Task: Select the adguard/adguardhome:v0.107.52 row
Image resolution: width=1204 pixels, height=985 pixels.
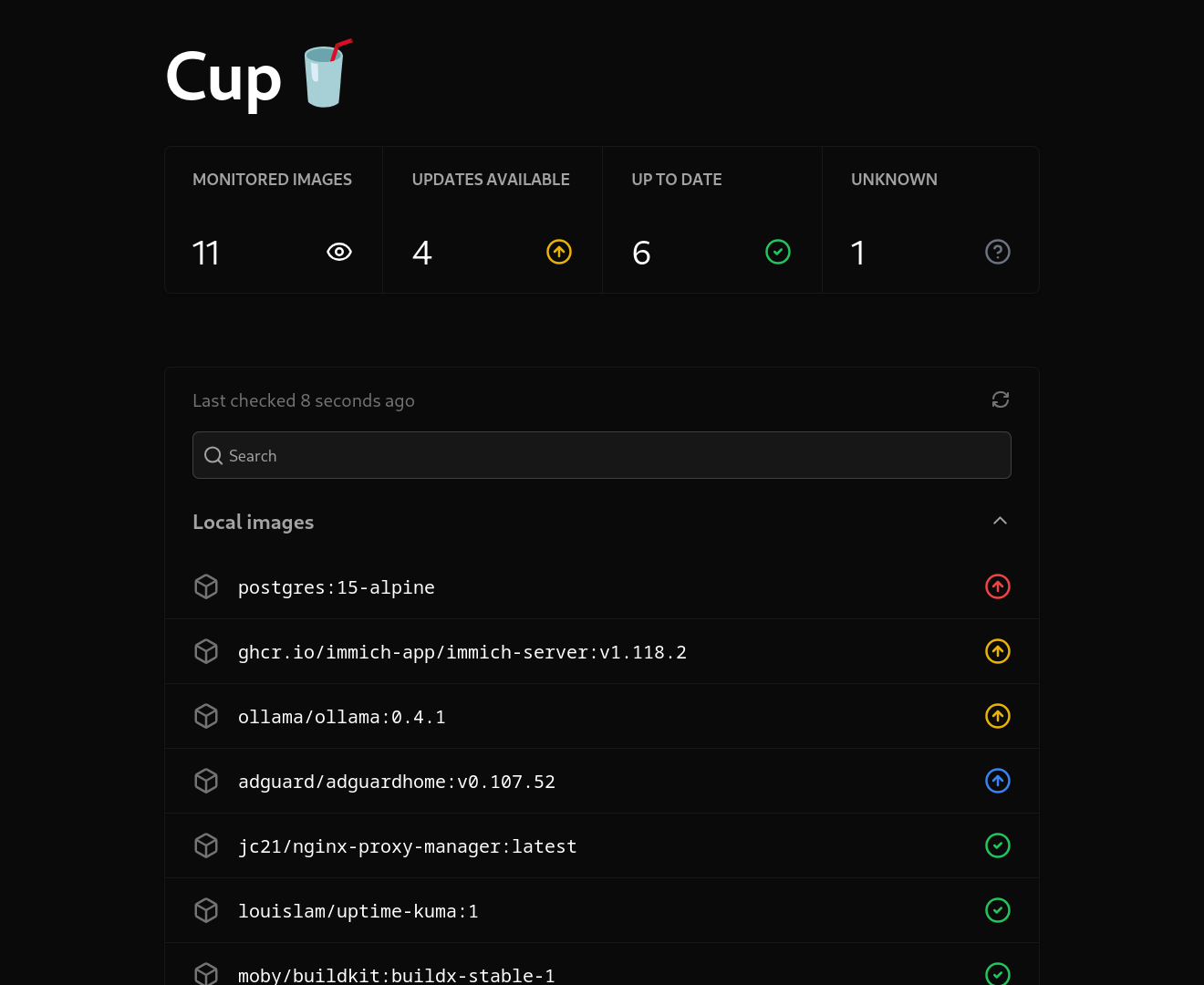Action: click(397, 782)
